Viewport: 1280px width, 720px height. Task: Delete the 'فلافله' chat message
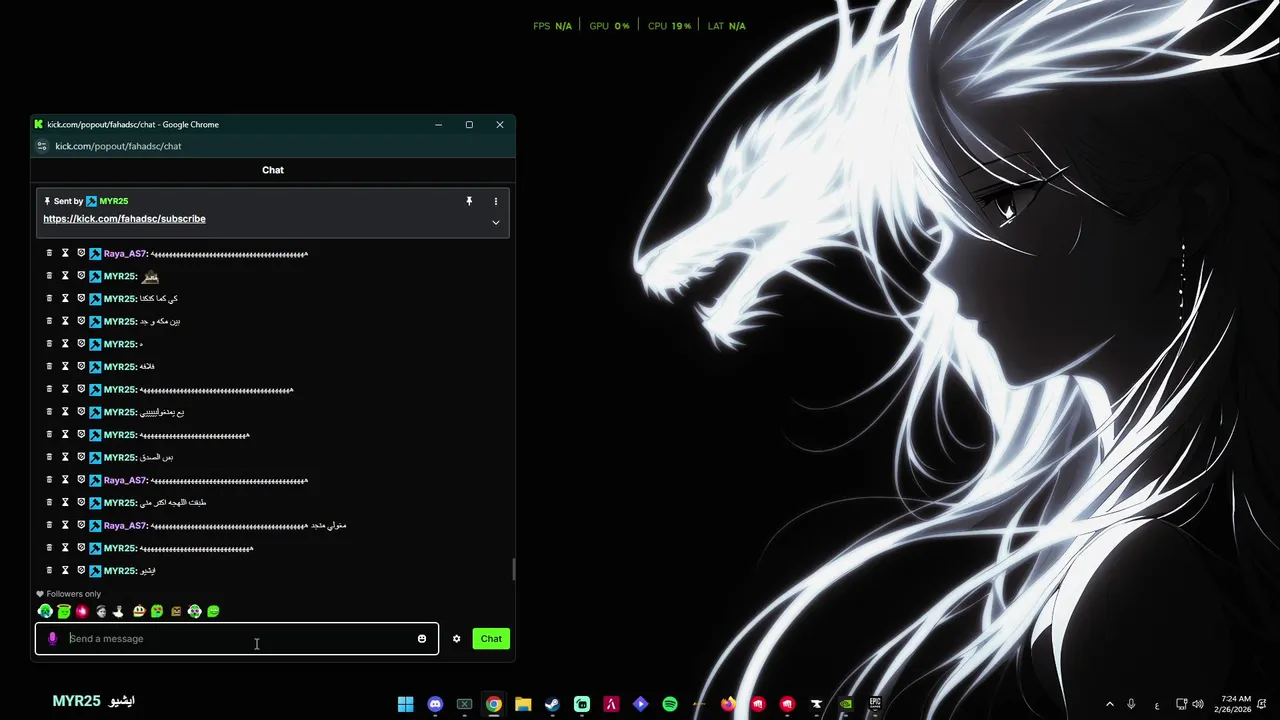pos(49,366)
